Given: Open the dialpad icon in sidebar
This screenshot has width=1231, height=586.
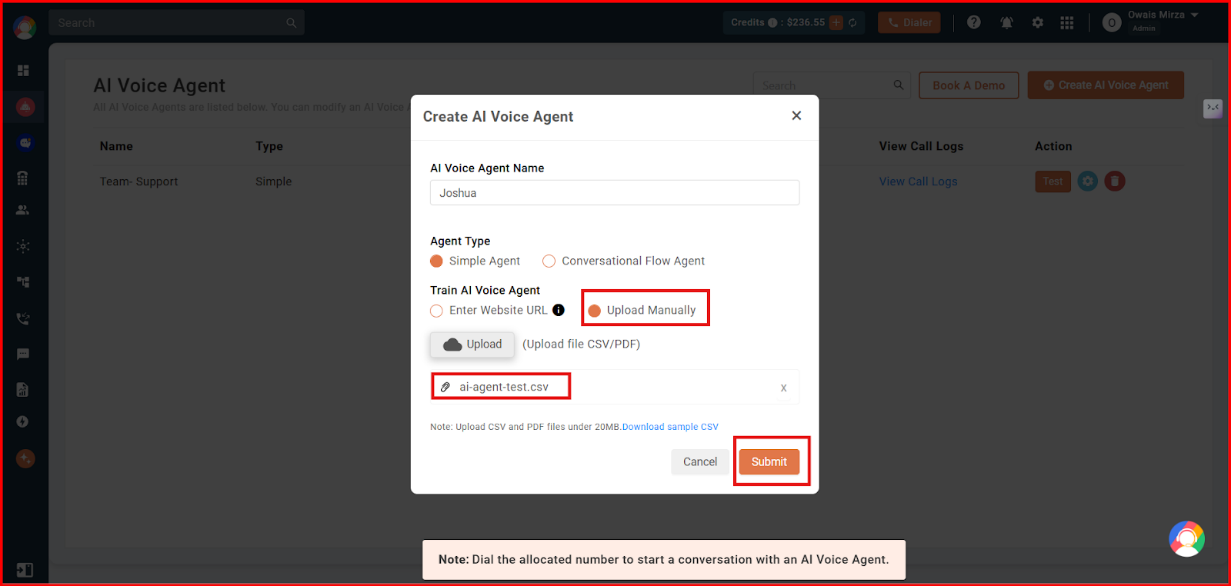Looking at the screenshot, I should pos(23,177).
